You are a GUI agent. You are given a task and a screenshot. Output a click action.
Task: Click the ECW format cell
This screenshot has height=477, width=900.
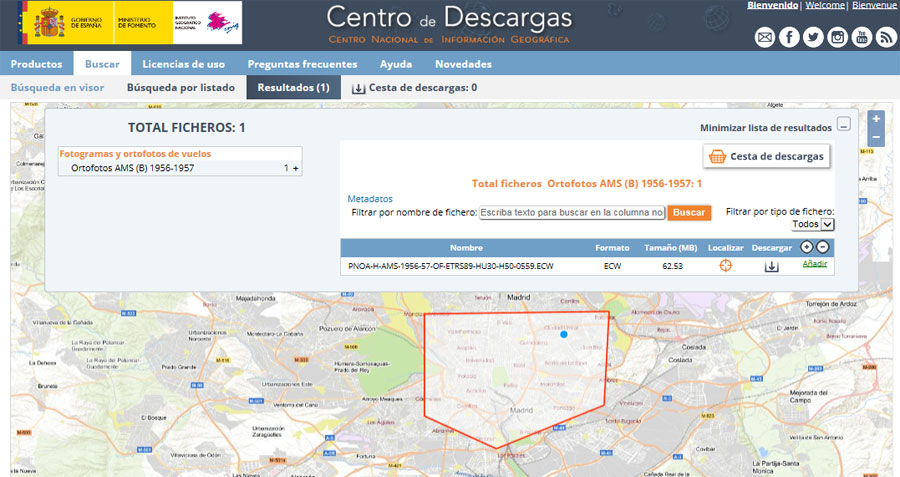point(612,266)
